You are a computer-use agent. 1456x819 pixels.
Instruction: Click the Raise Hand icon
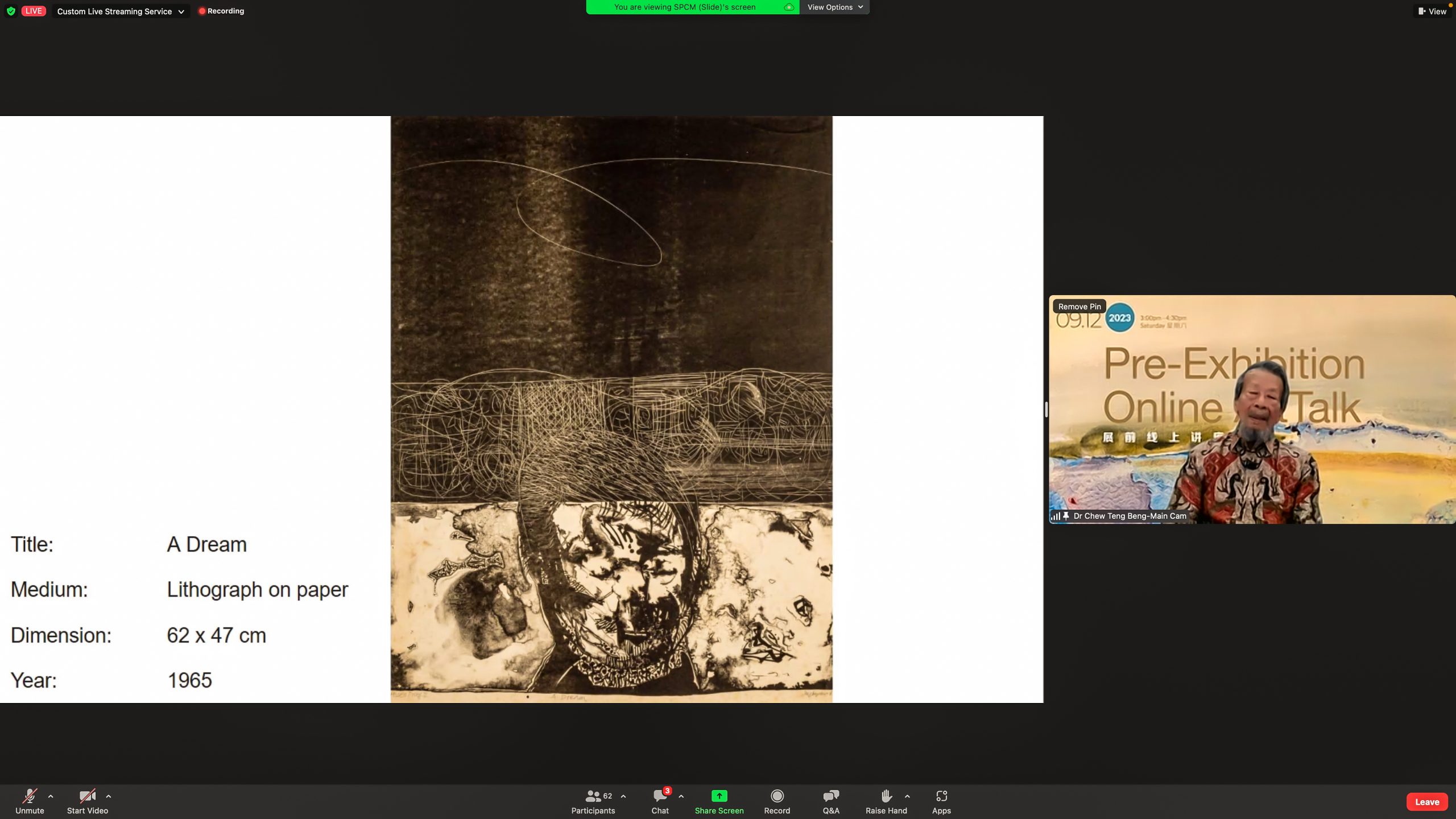pyautogui.click(x=886, y=796)
